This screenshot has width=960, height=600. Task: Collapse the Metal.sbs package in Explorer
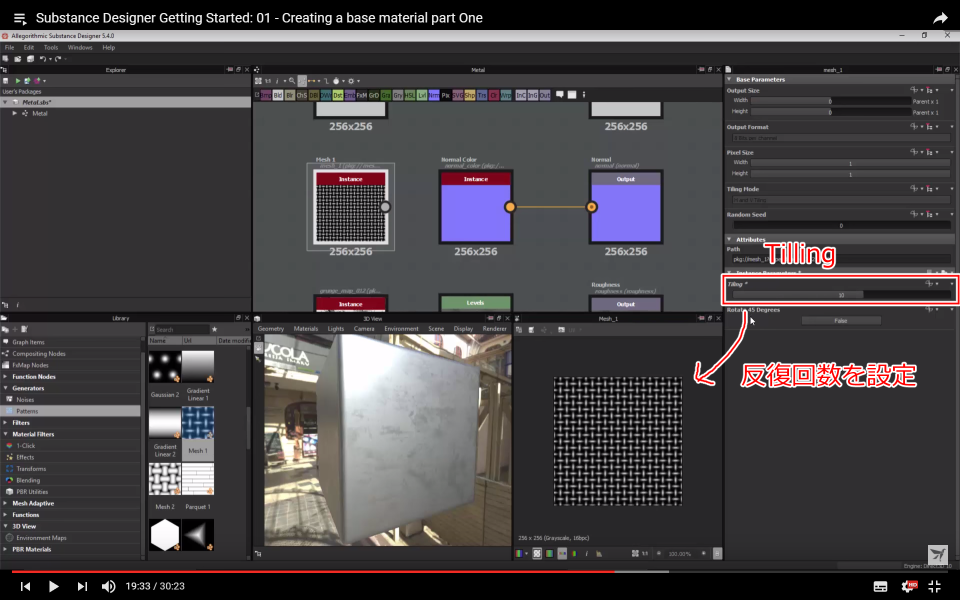[x=6, y=102]
